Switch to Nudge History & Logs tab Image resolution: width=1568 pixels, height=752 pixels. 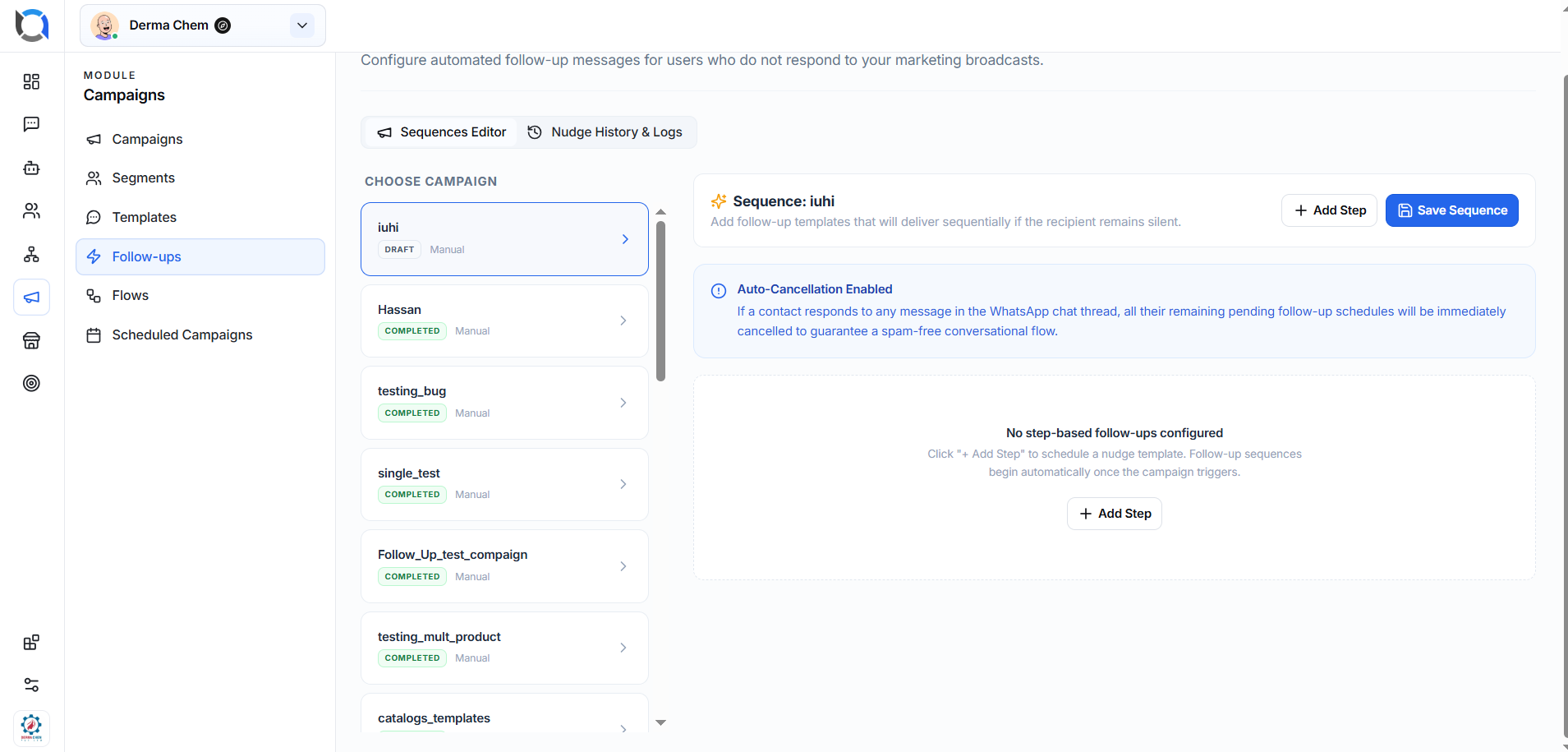pos(605,132)
